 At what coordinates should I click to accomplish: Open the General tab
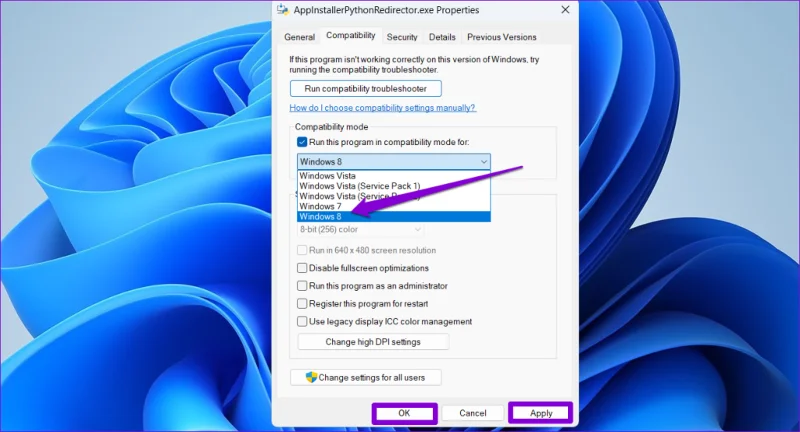point(299,37)
